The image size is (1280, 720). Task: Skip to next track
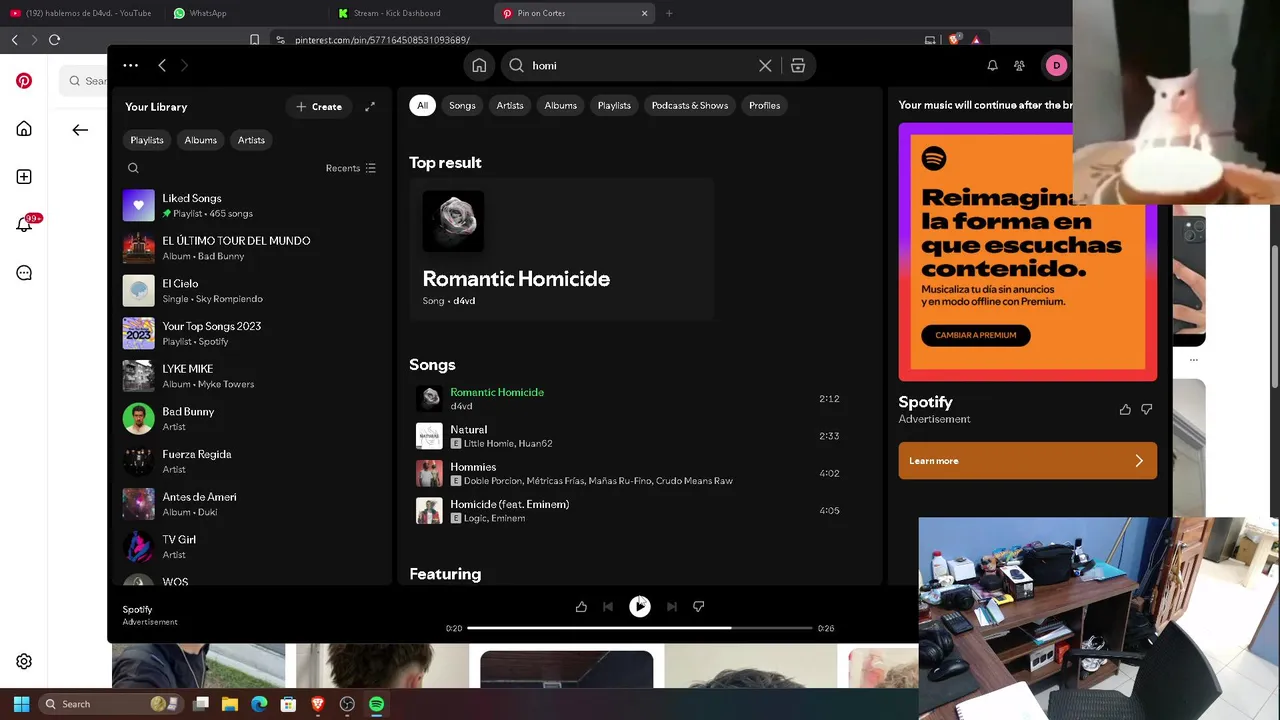[672, 606]
